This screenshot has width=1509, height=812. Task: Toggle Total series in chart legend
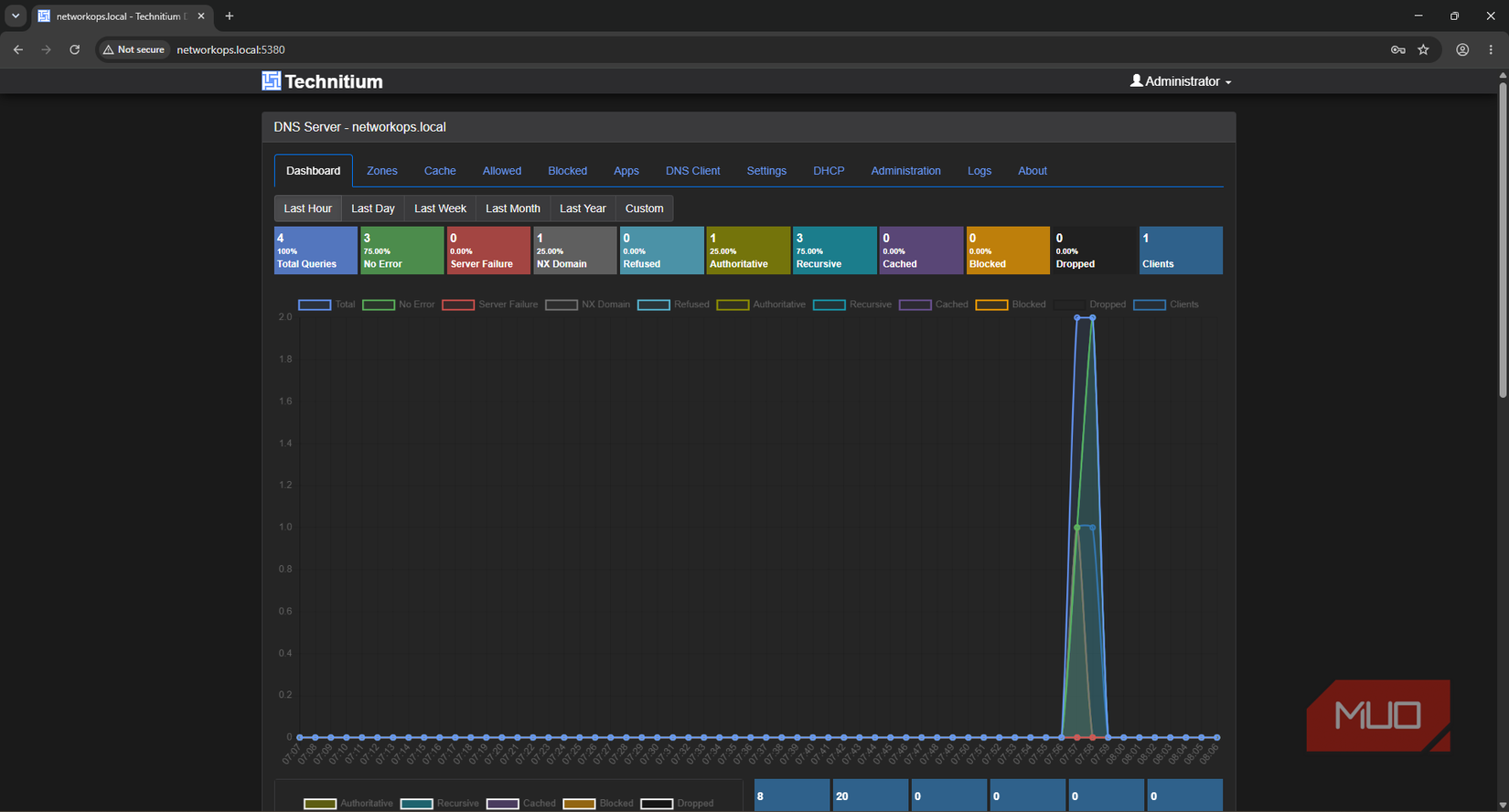[x=326, y=304]
